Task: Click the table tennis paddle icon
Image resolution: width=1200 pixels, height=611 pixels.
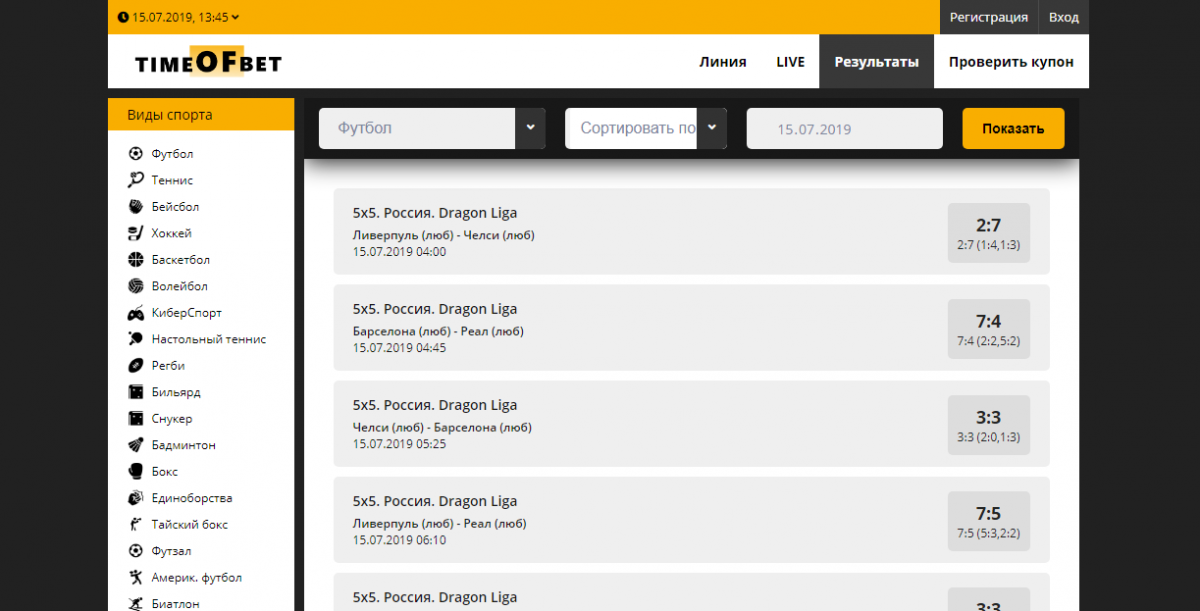Action: (136, 339)
